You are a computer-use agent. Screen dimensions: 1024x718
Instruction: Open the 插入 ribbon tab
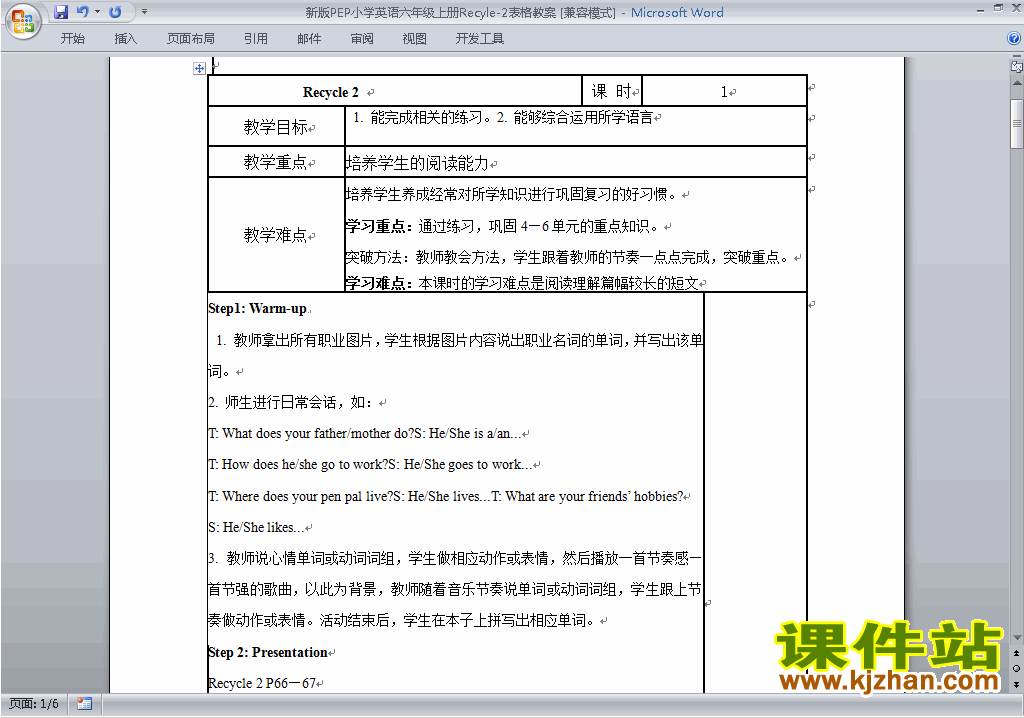pos(125,39)
